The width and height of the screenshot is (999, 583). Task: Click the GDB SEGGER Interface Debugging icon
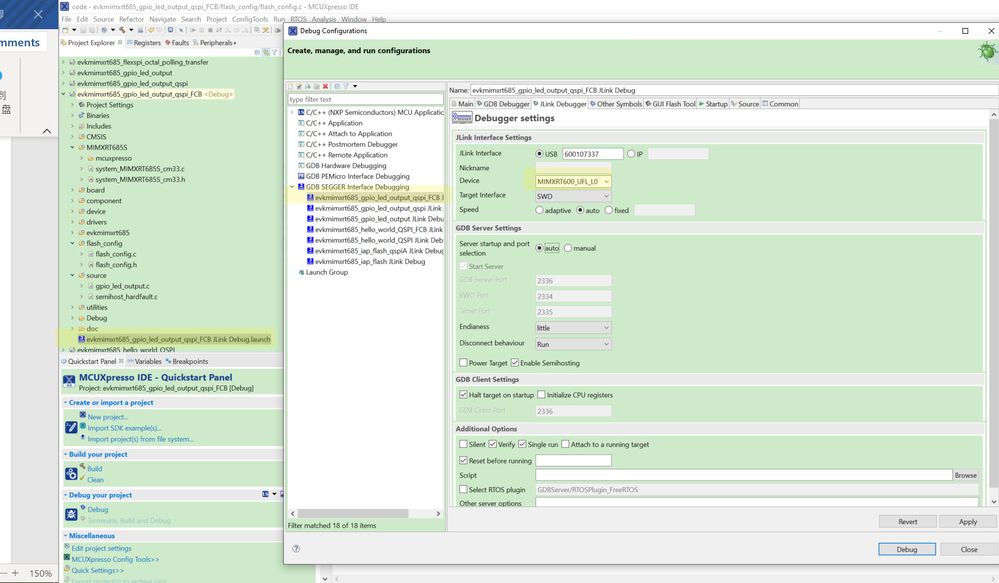point(301,187)
